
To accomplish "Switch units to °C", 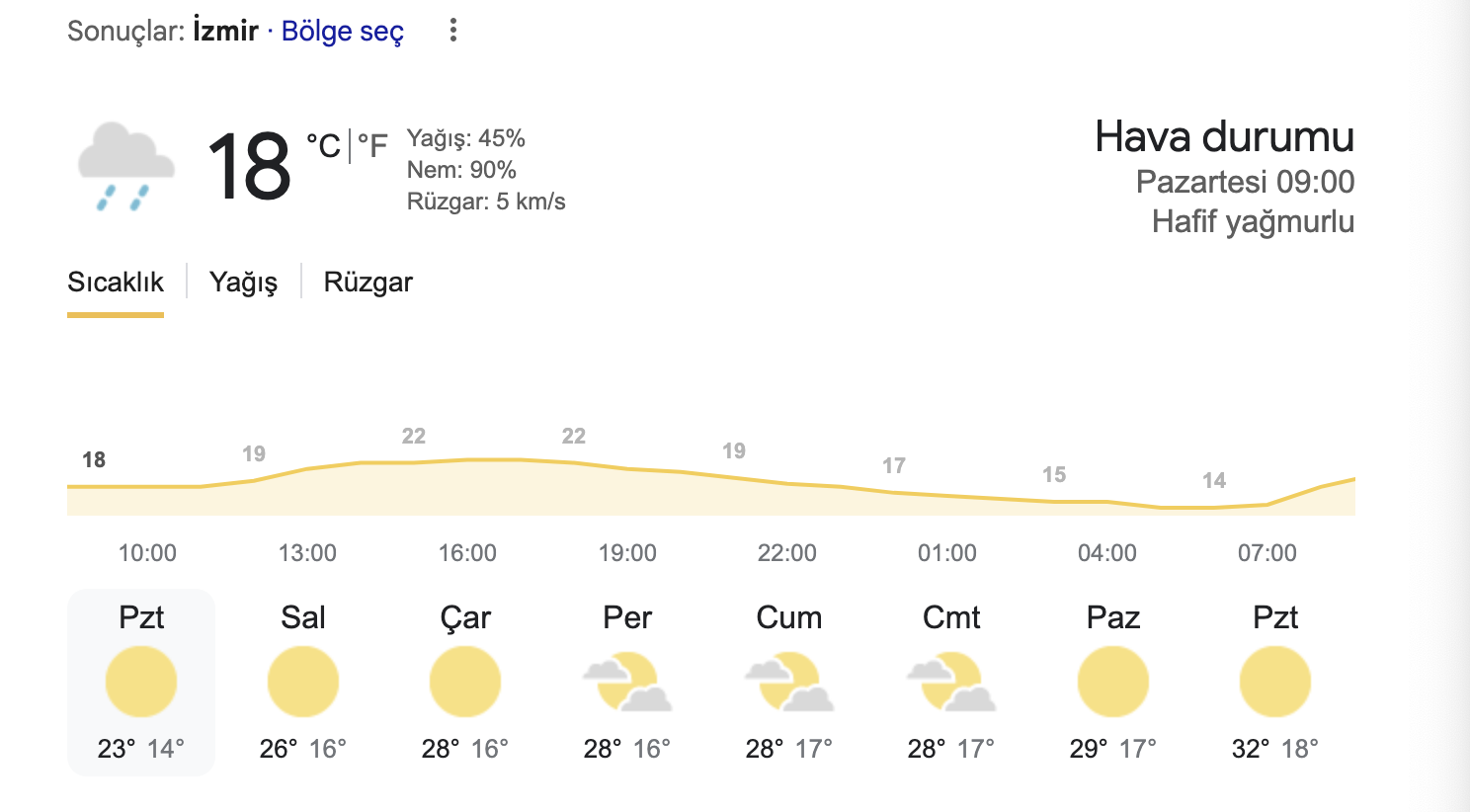I will pos(323,145).
